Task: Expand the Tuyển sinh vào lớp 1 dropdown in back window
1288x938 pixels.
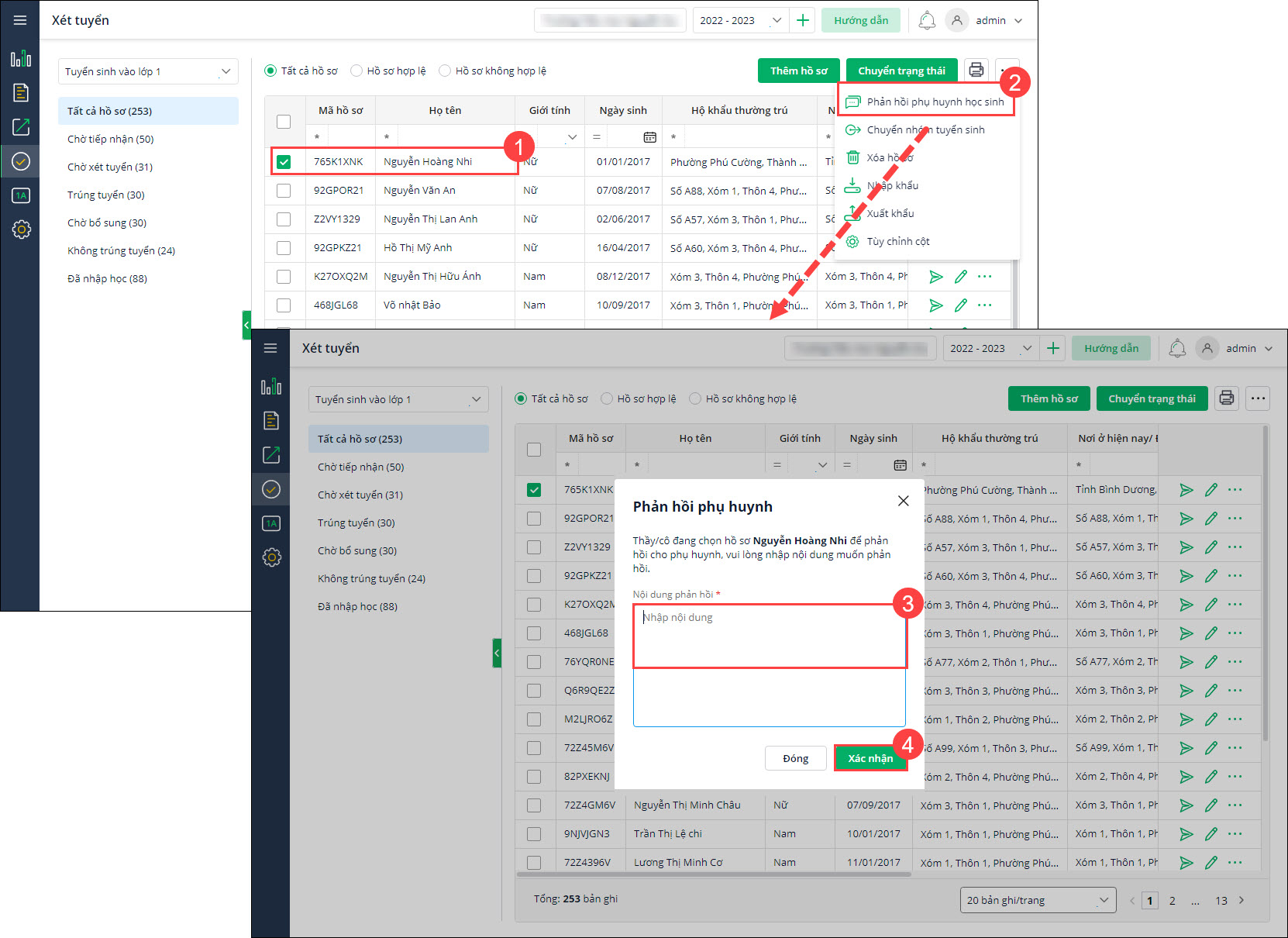Action: 148,71
